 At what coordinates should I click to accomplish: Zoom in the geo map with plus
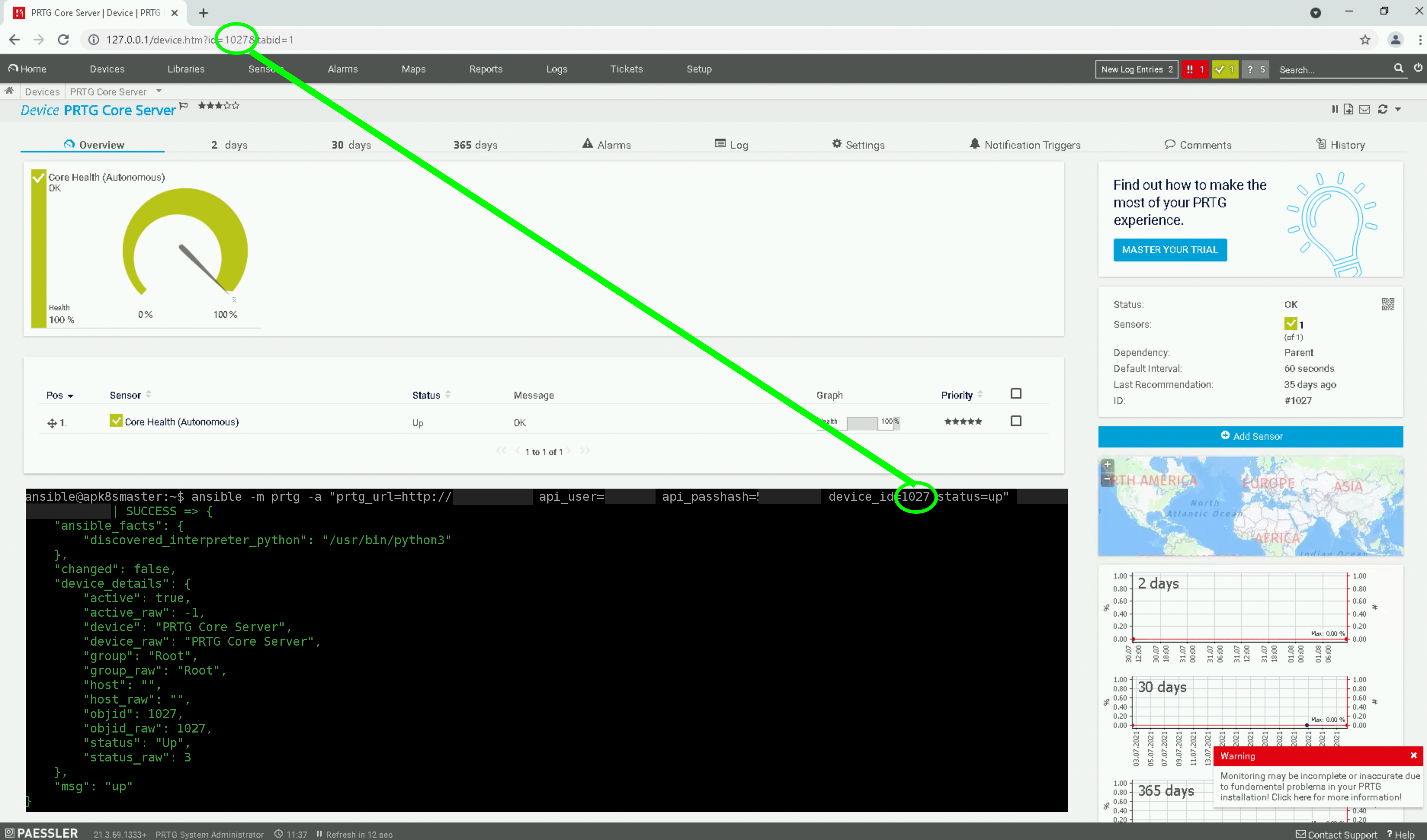point(1107,465)
